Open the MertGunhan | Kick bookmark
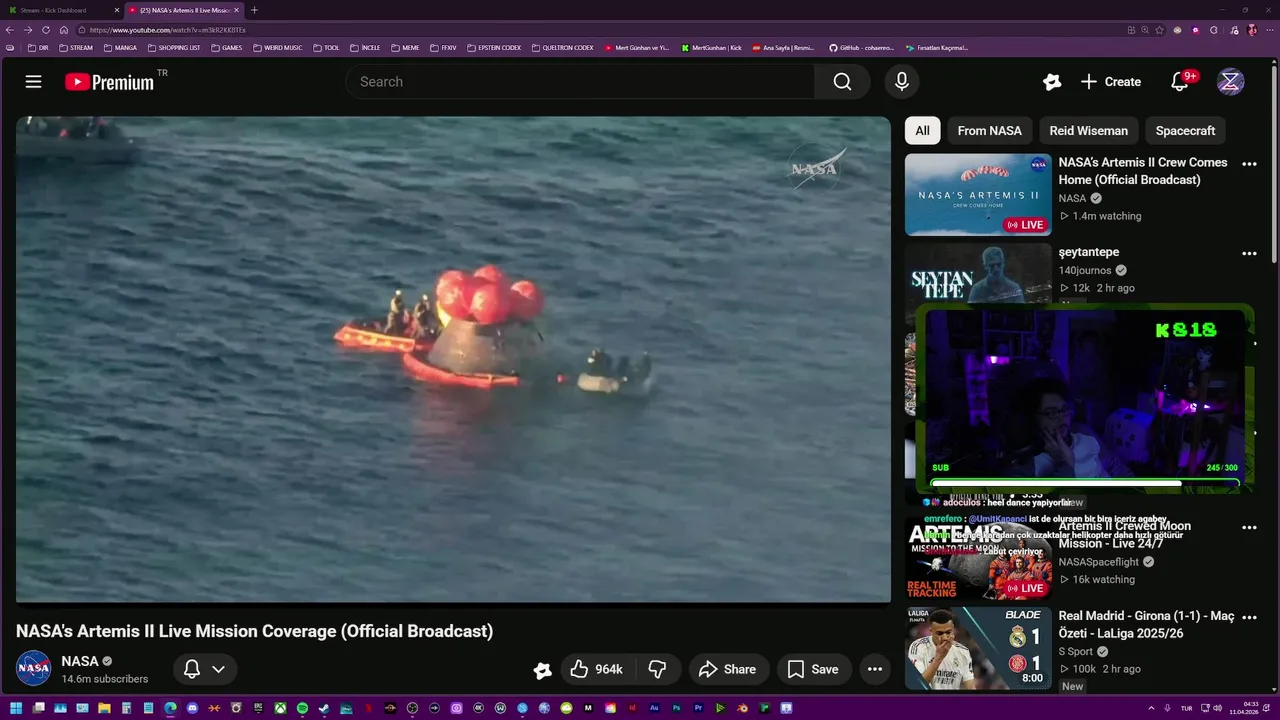1280x720 pixels. [x=711, y=48]
